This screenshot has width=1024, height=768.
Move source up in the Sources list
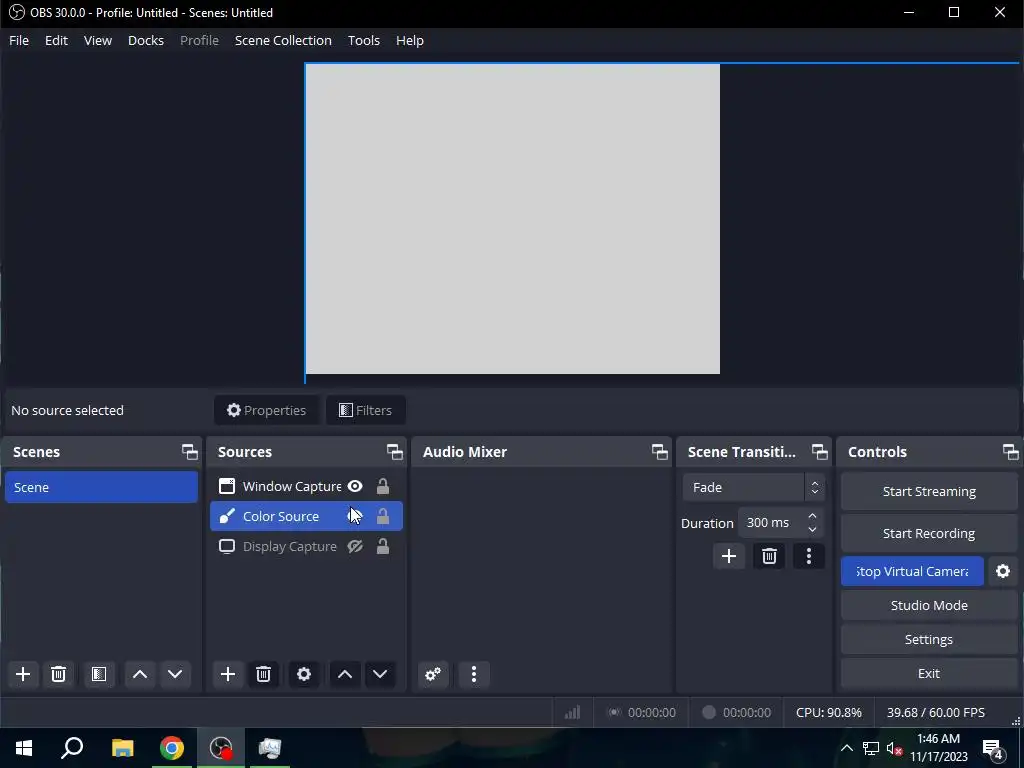tap(345, 674)
